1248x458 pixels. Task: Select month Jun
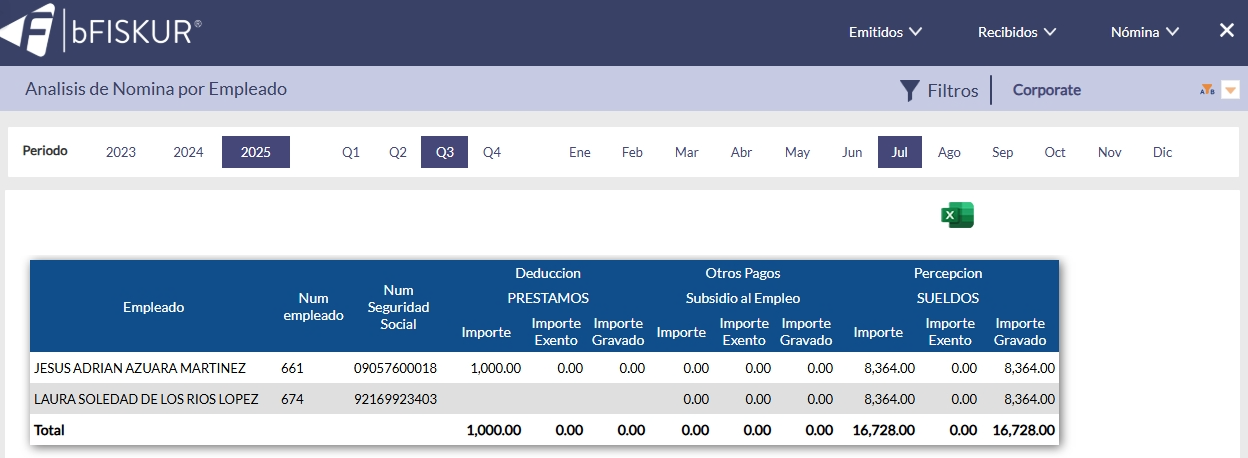852,152
